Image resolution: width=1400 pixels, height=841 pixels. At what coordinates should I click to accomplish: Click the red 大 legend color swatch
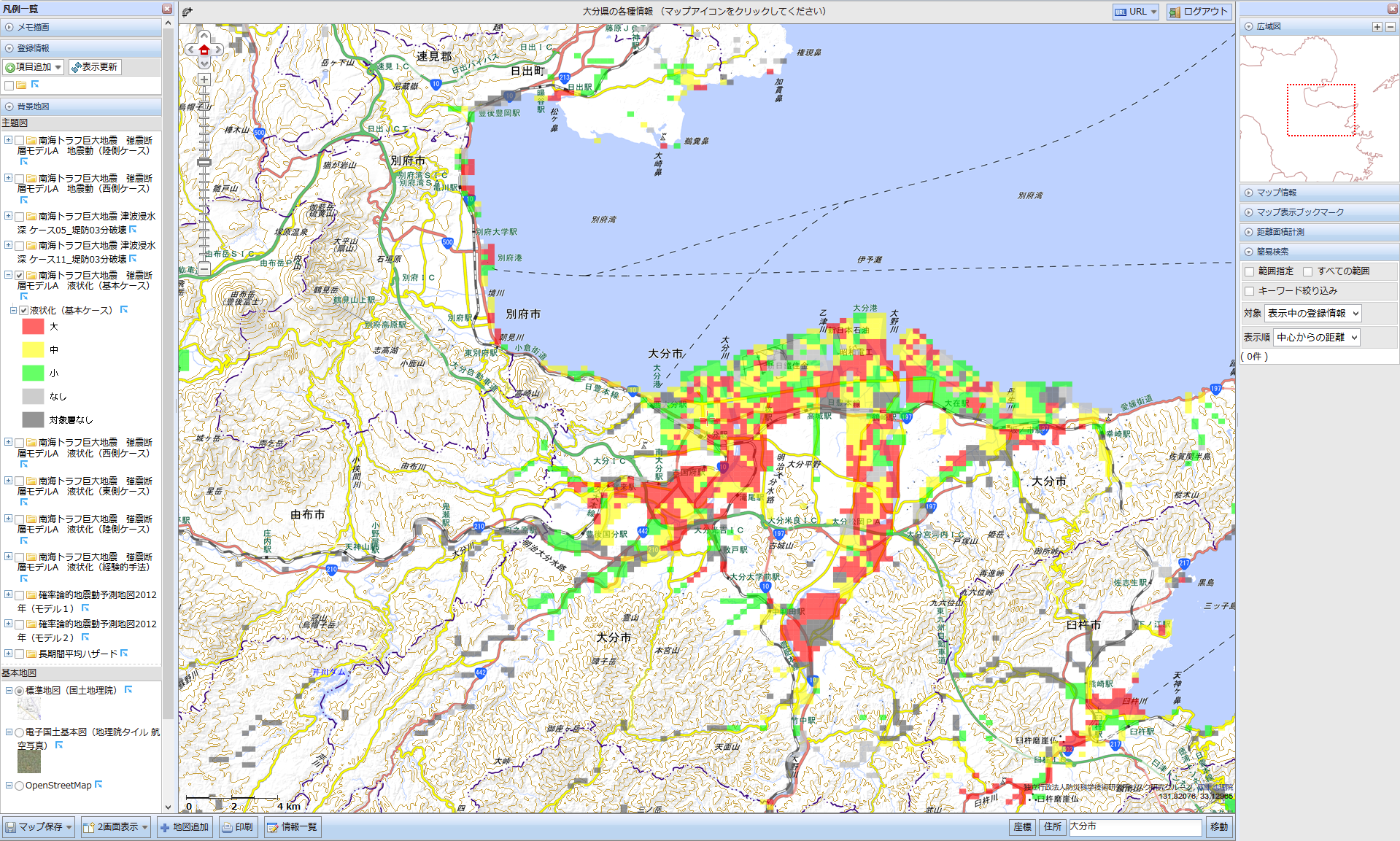click(x=33, y=327)
